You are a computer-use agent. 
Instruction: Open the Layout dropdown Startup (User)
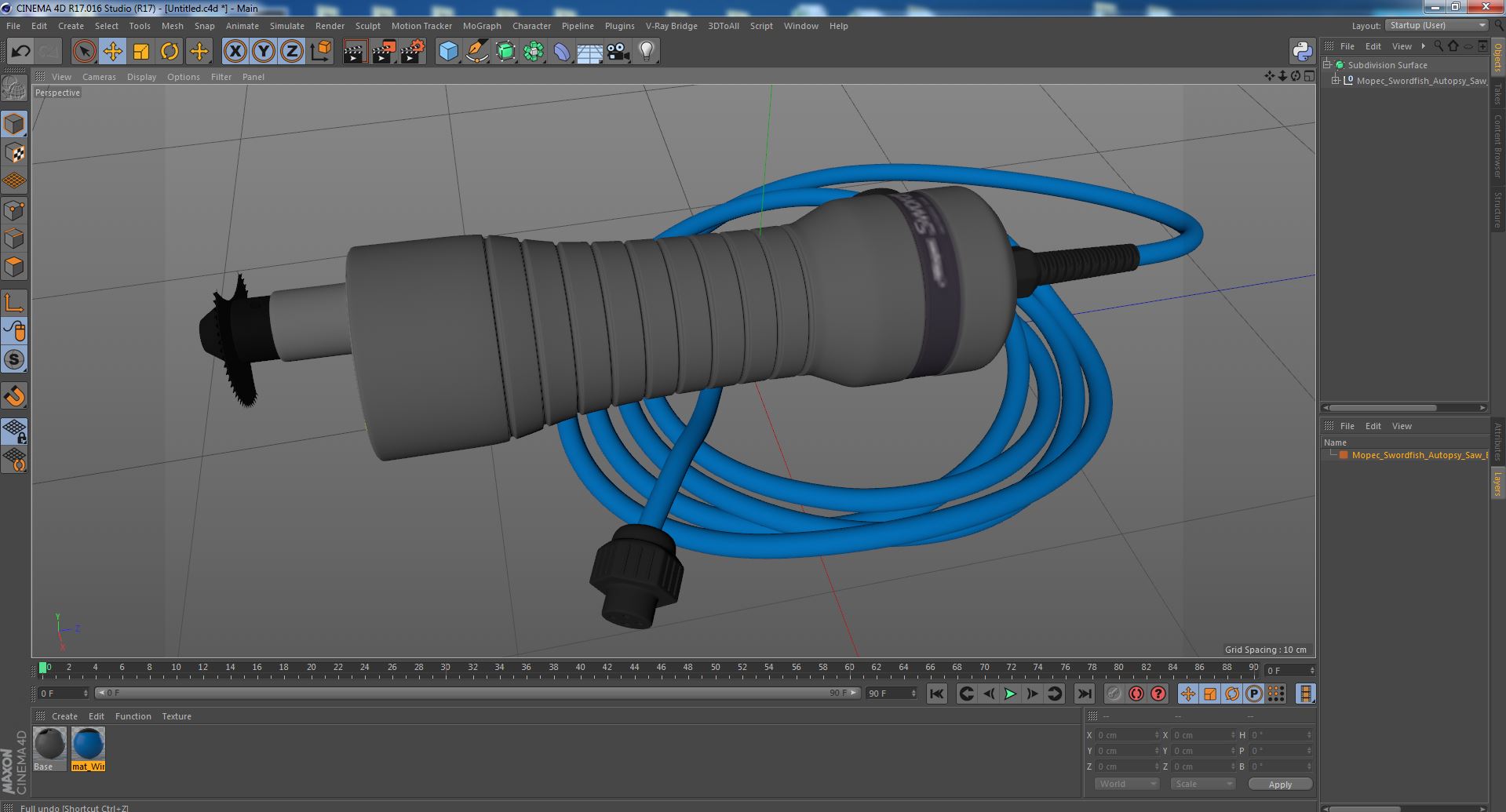click(1437, 26)
